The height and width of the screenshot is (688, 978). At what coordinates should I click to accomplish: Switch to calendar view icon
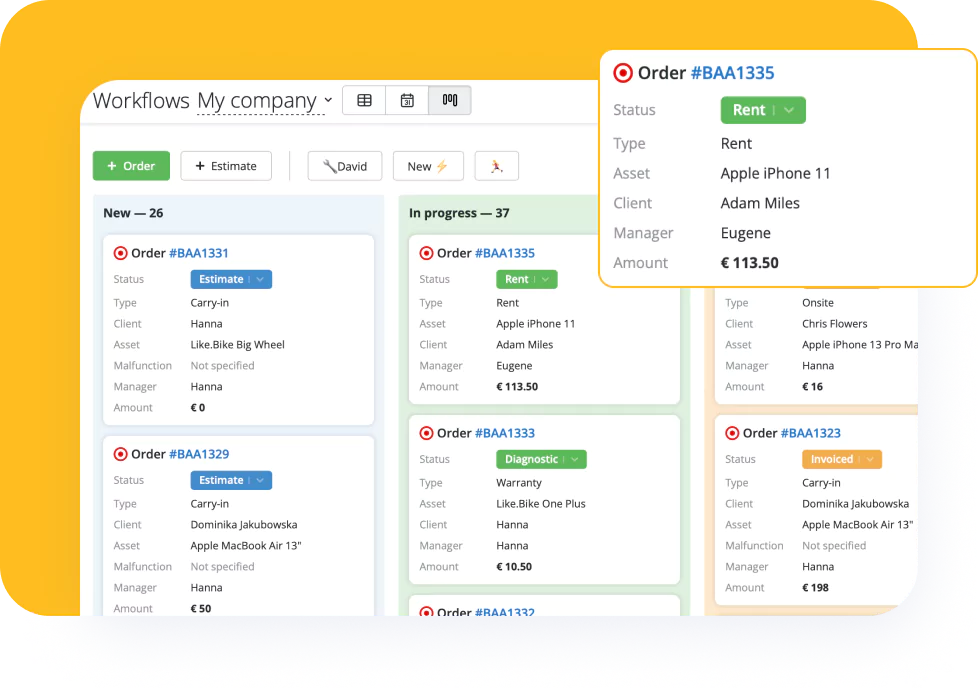(407, 100)
